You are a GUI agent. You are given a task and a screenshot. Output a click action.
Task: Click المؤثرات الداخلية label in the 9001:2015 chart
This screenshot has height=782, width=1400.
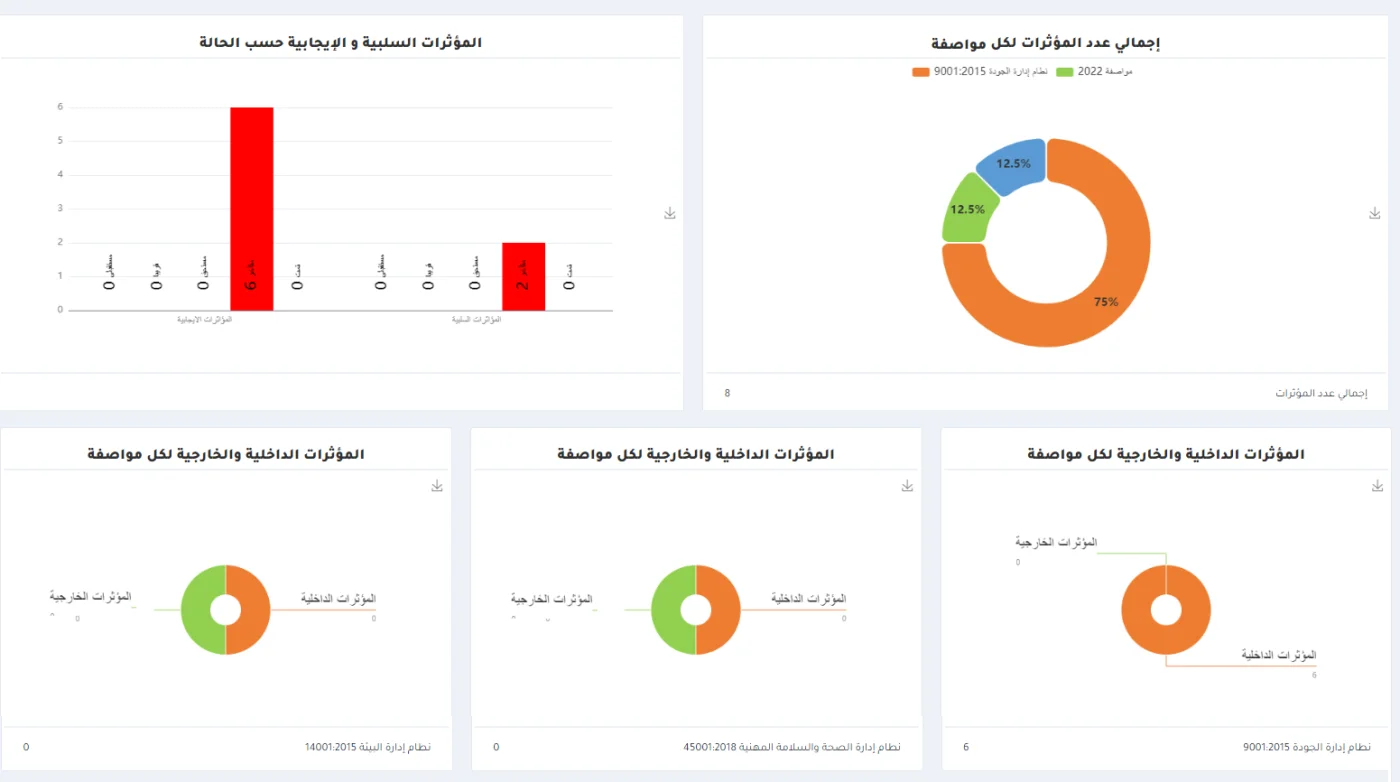1279,655
